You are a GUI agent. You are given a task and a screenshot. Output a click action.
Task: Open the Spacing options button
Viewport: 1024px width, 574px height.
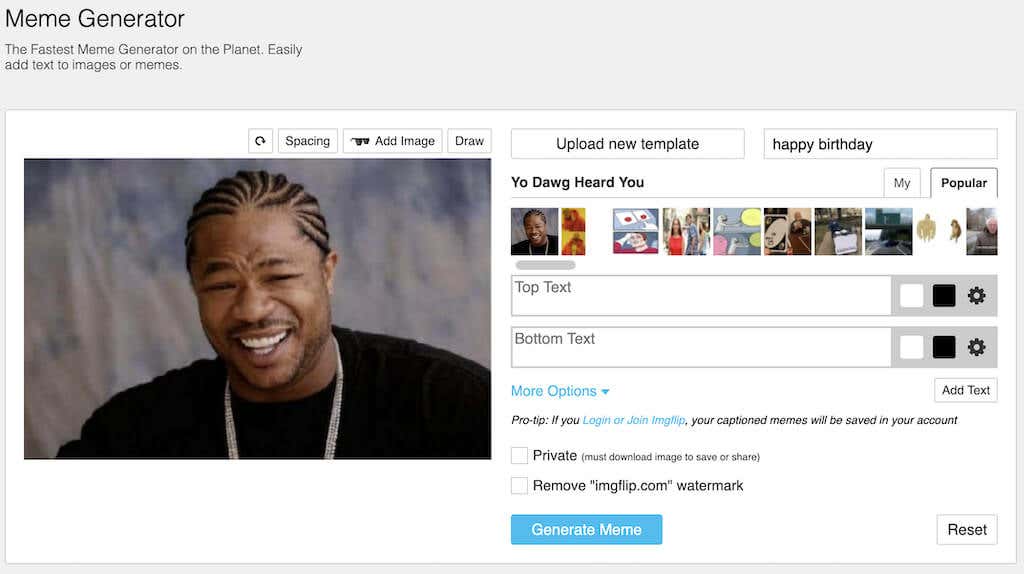308,141
